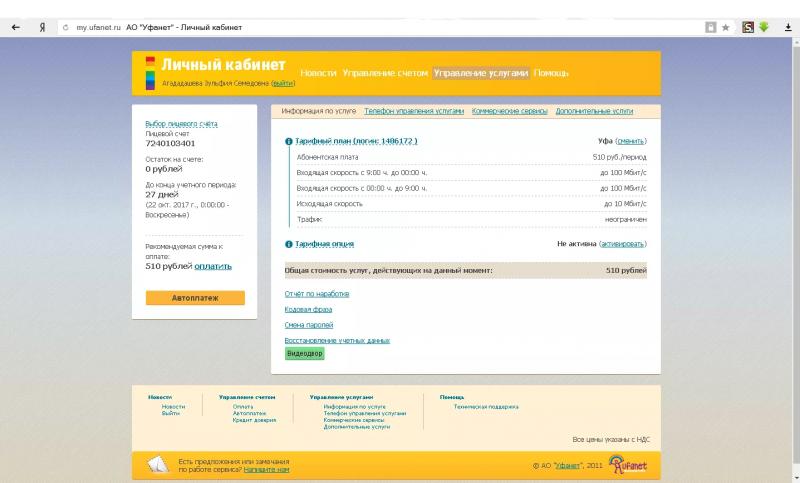Click footer Дополнительные услуги link

[x=357, y=427]
